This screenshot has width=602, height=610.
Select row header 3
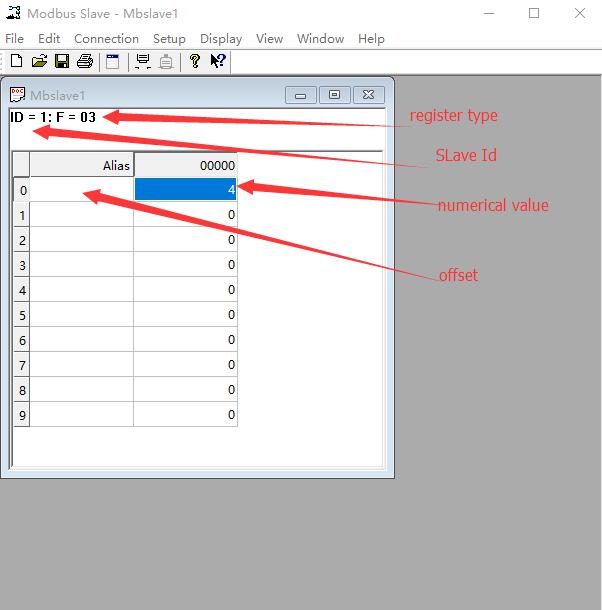(x=22, y=265)
